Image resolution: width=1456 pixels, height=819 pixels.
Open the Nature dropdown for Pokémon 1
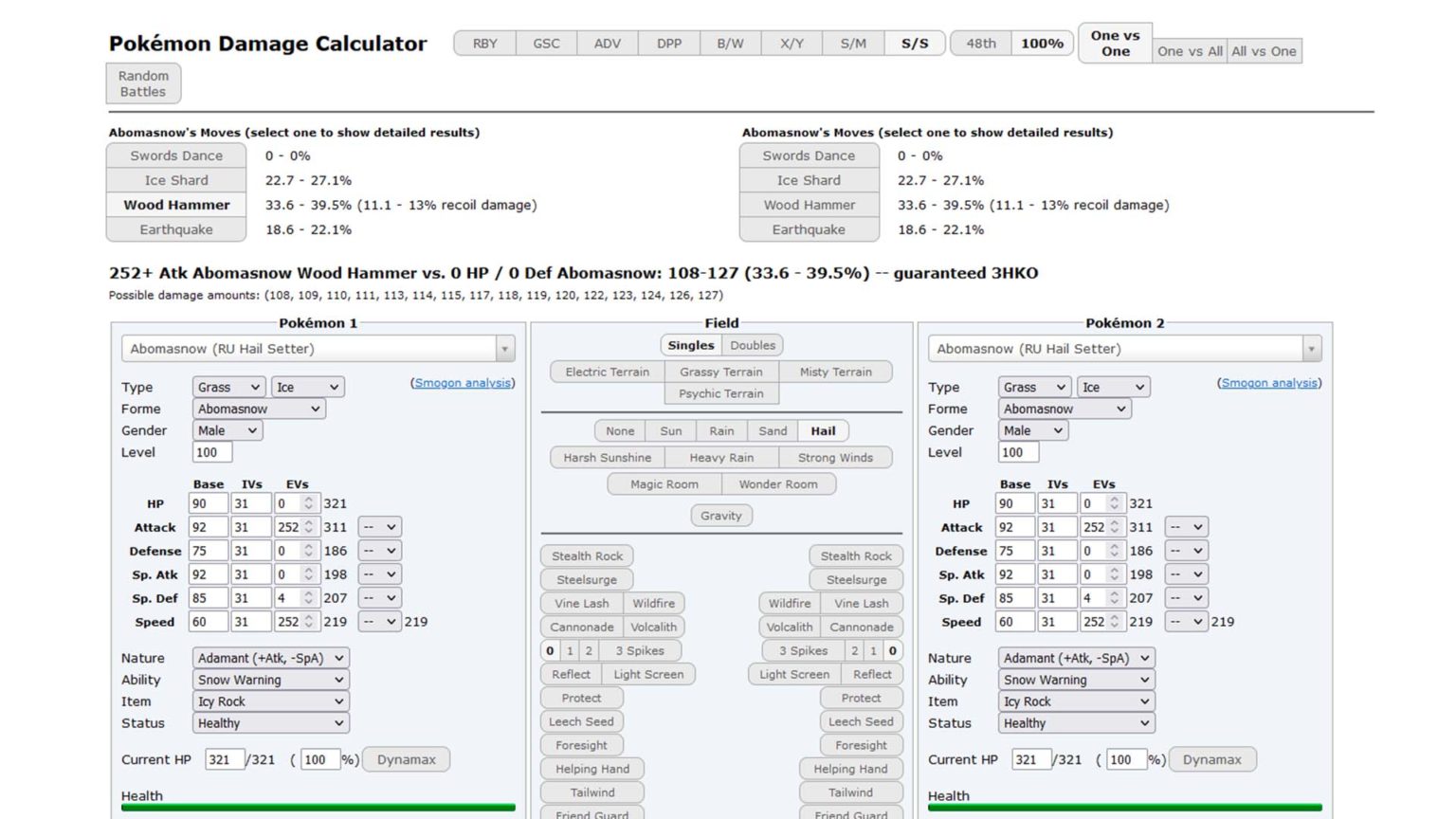point(269,658)
